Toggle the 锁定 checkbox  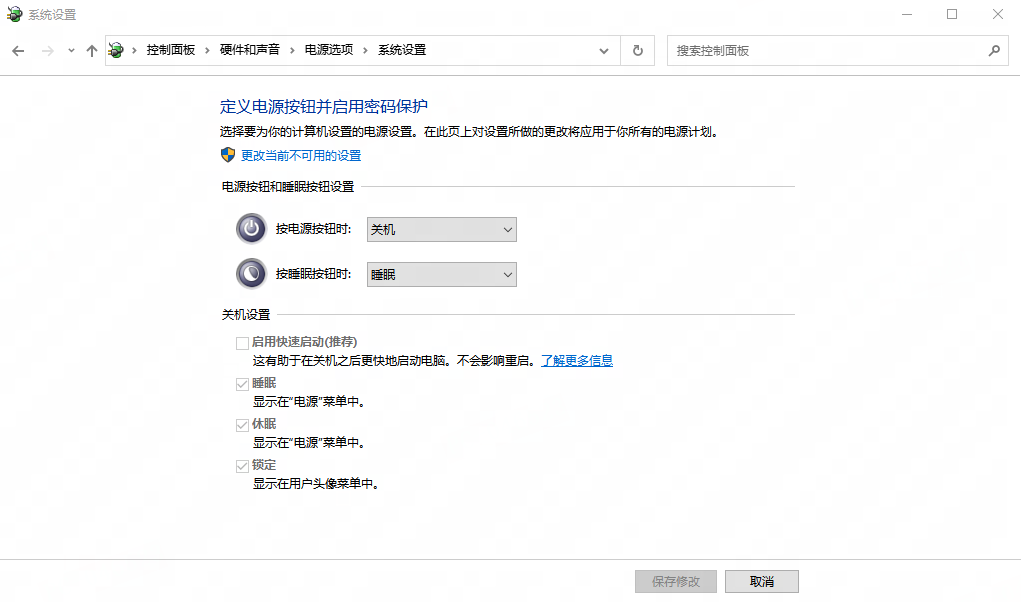coord(242,466)
